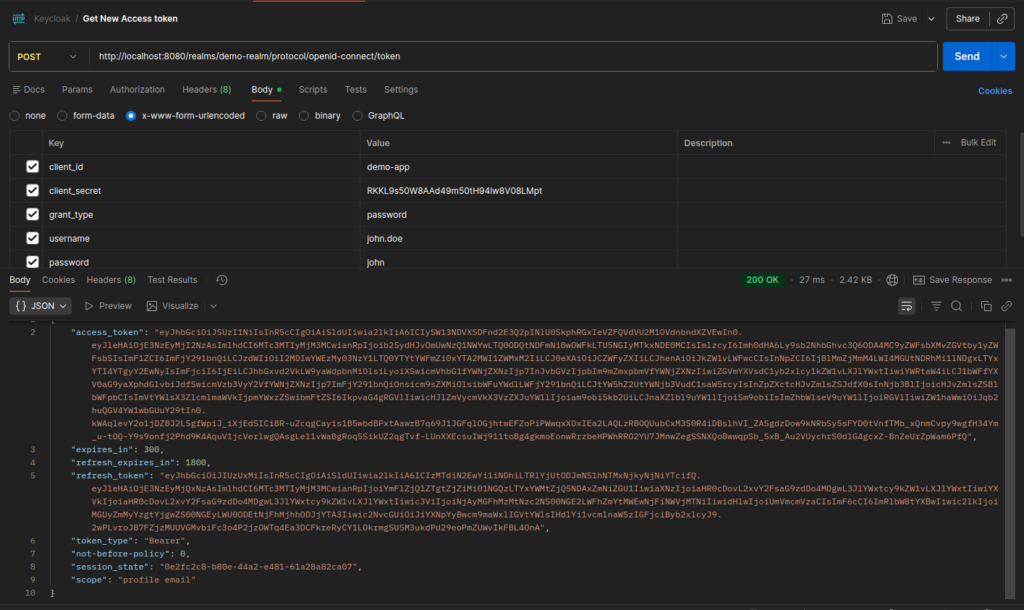1024x610 pixels.
Task: Copy the response body to clipboard
Action: [x=985, y=307]
